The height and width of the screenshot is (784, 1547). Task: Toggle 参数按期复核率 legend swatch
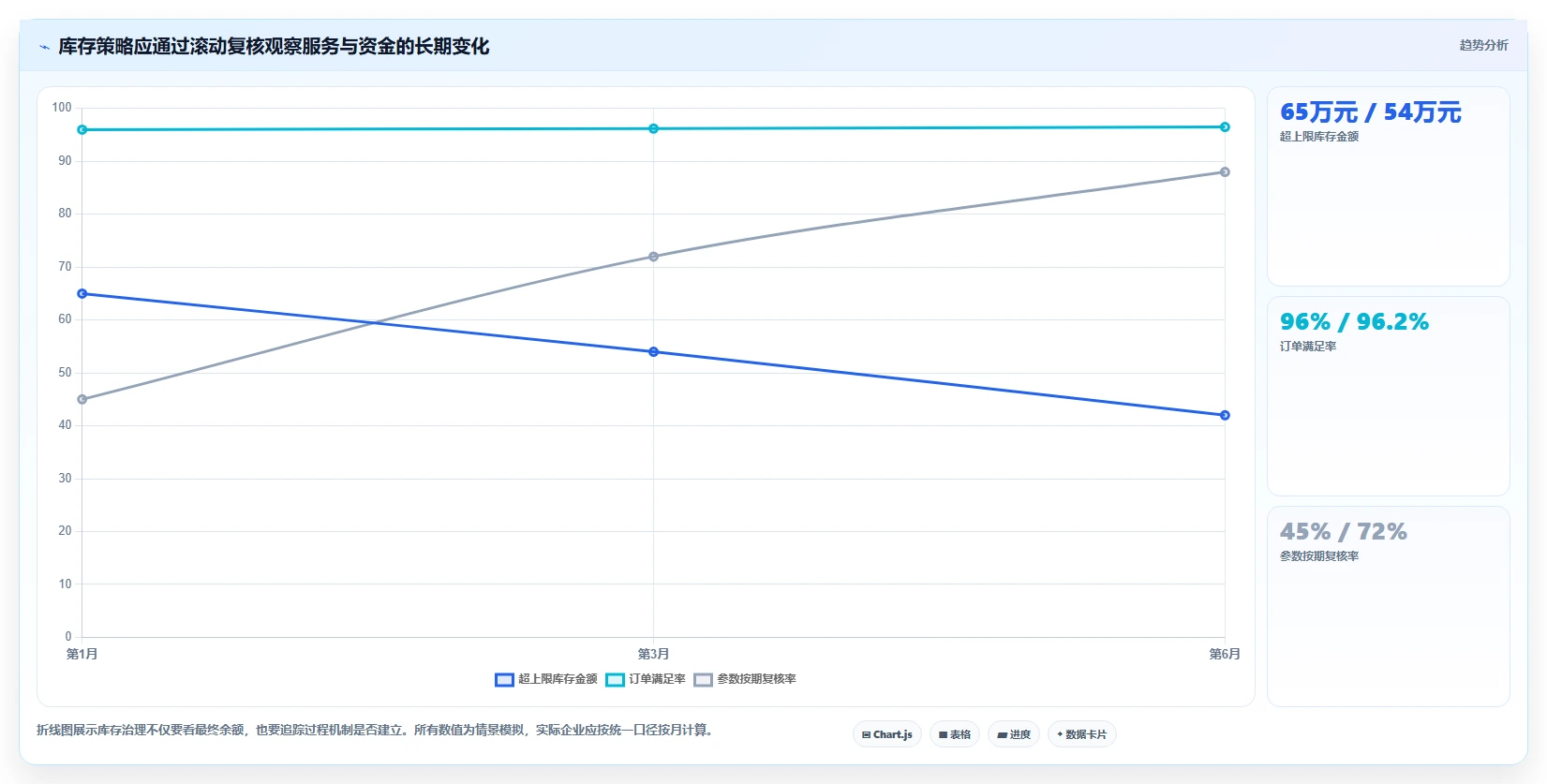(x=703, y=680)
